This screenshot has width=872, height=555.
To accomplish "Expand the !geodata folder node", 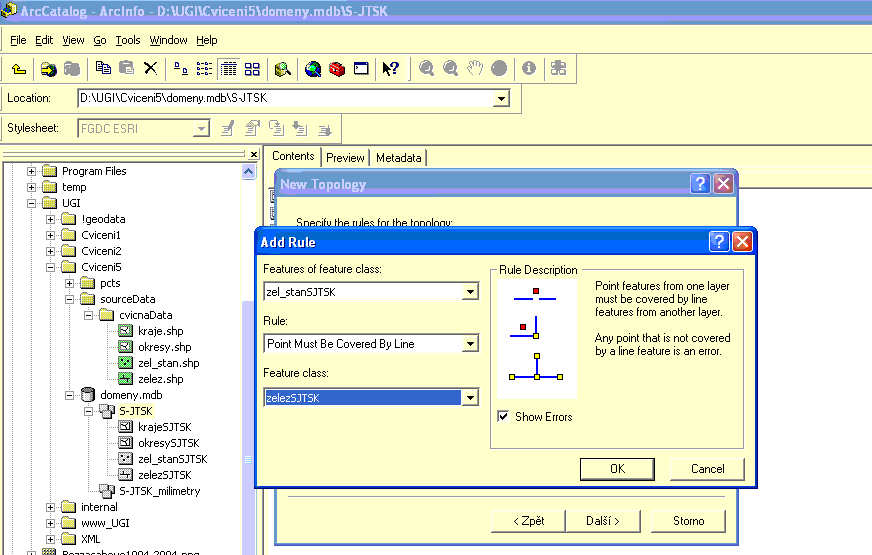I will click(51, 219).
